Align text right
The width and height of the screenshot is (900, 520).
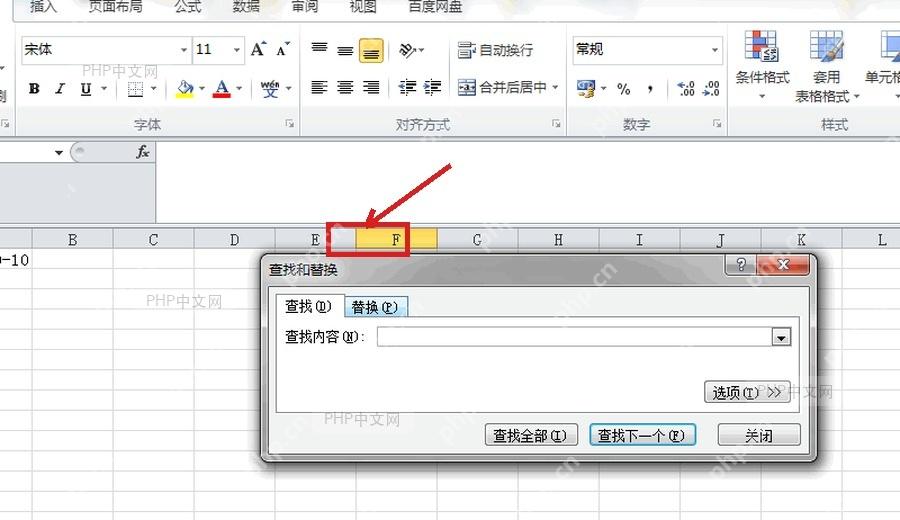371,87
